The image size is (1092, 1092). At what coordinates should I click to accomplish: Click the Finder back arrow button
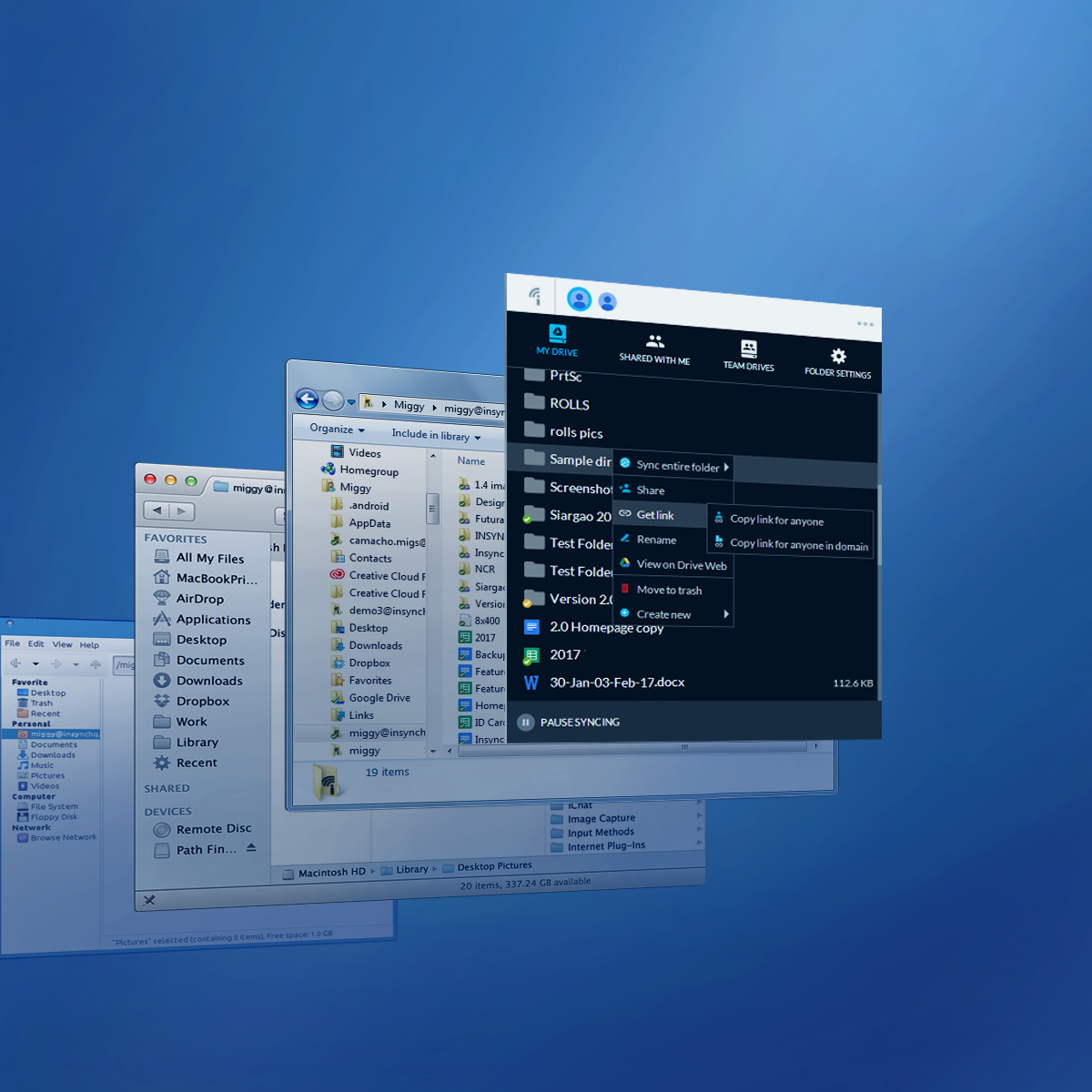[x=157, y=511]
